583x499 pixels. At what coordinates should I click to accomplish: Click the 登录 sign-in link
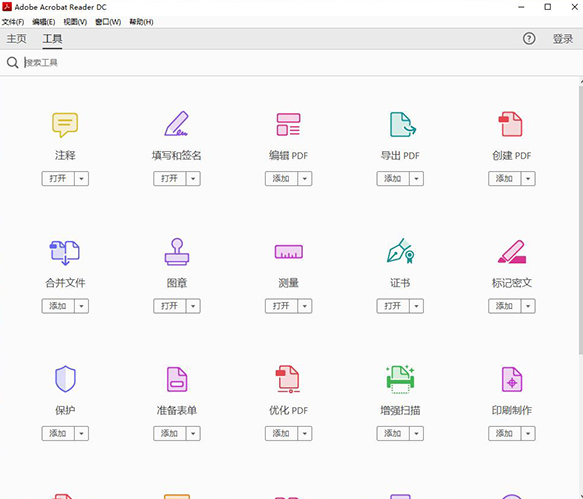click(563, 39)
